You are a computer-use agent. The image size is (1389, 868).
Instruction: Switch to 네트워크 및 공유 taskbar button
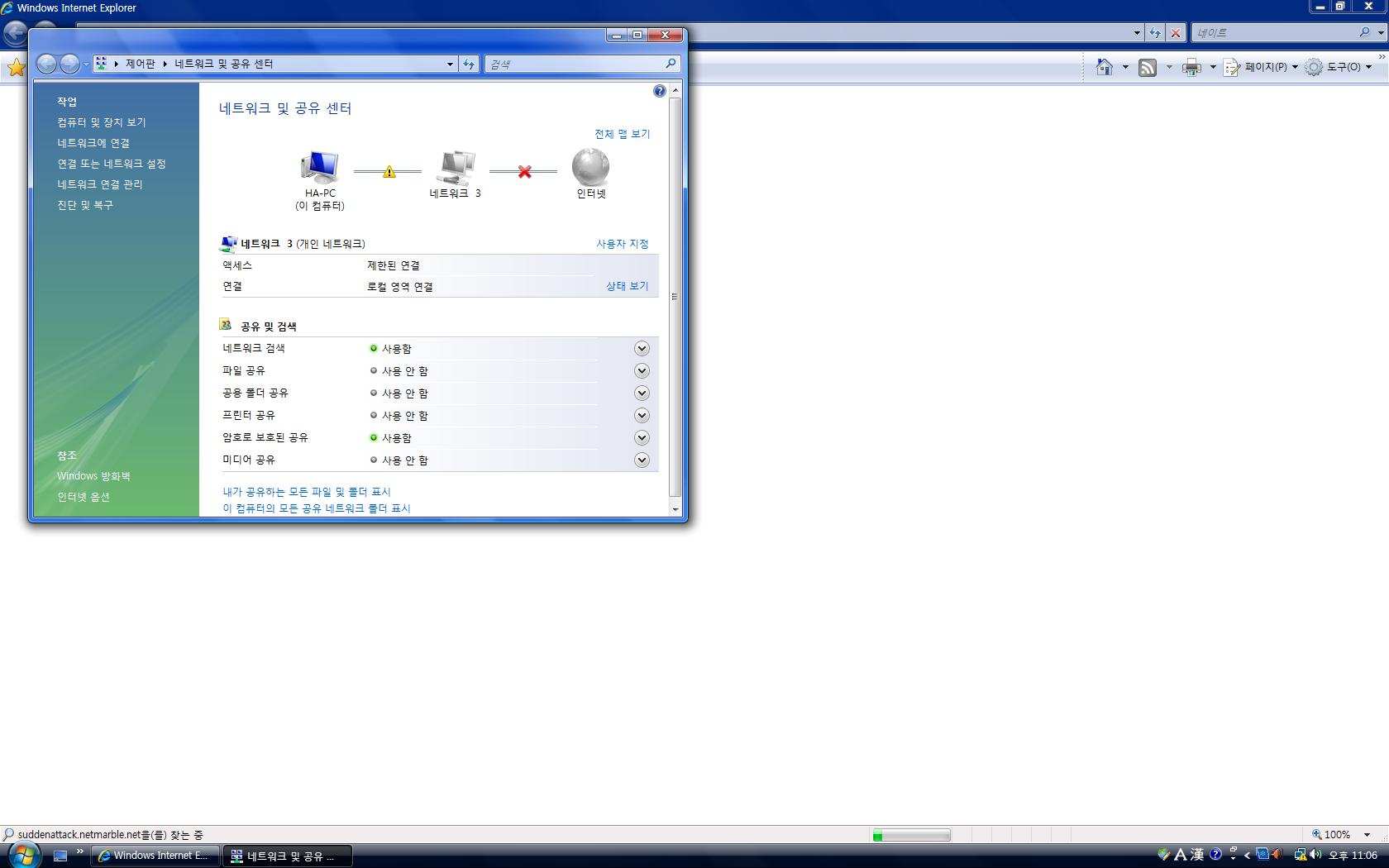(288, 856)
